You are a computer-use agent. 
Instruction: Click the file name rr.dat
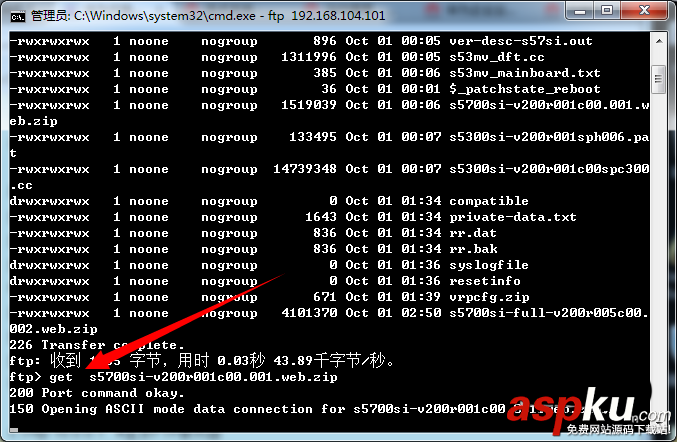pos(473,233)
